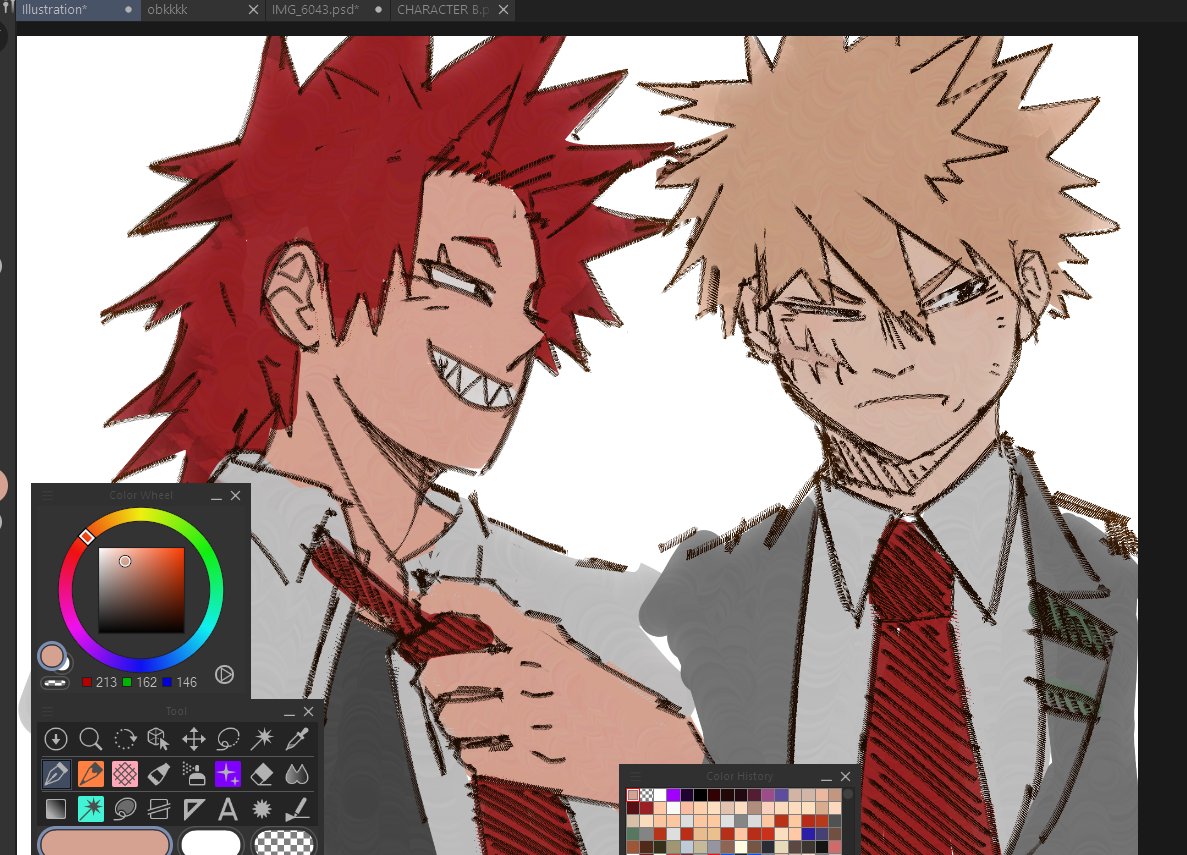Select the cyan wand tool icon
This screenshot has width=1187, height=855.
[91, 809]
